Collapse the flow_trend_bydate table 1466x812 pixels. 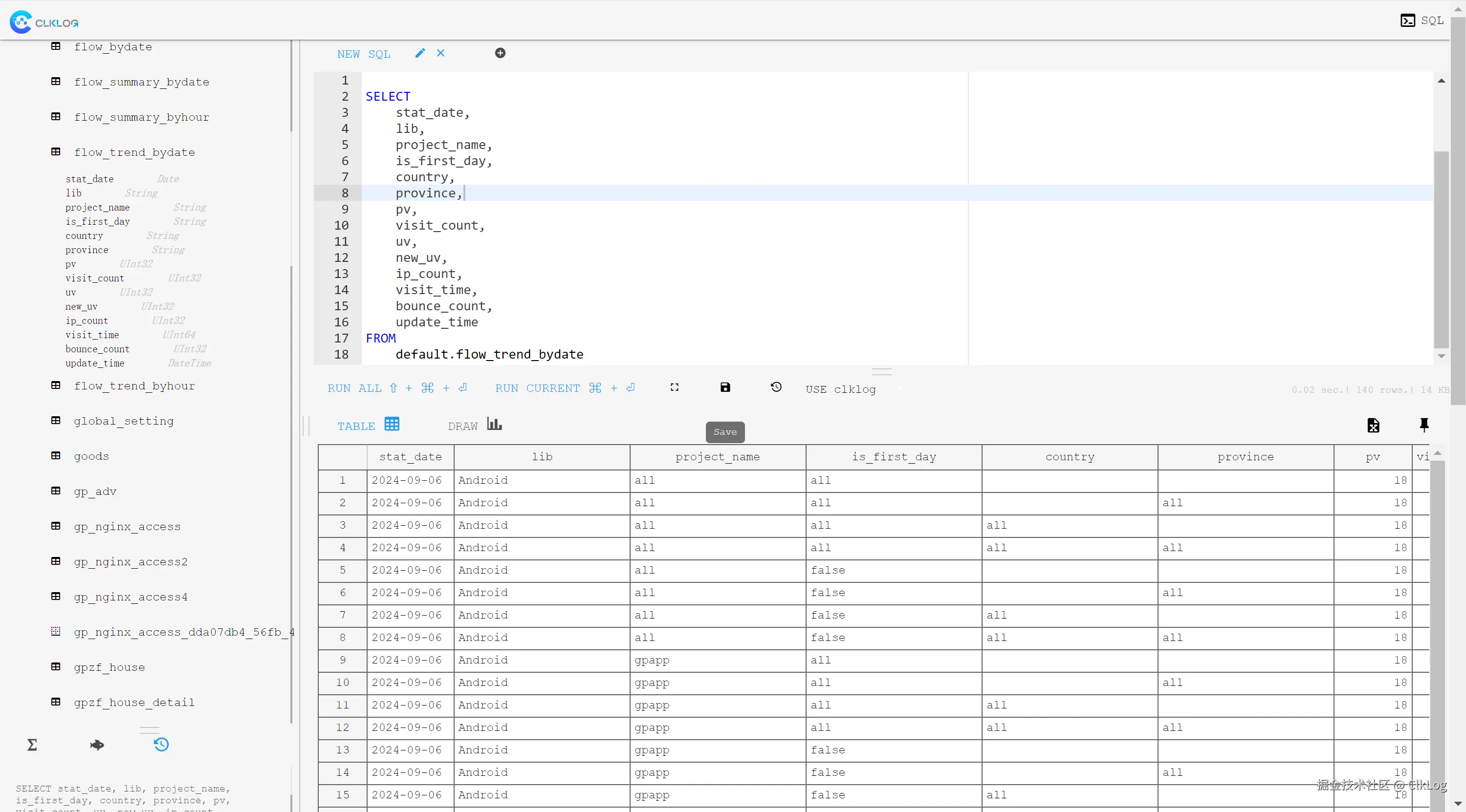pyautogui.click(x=134, y=152)
